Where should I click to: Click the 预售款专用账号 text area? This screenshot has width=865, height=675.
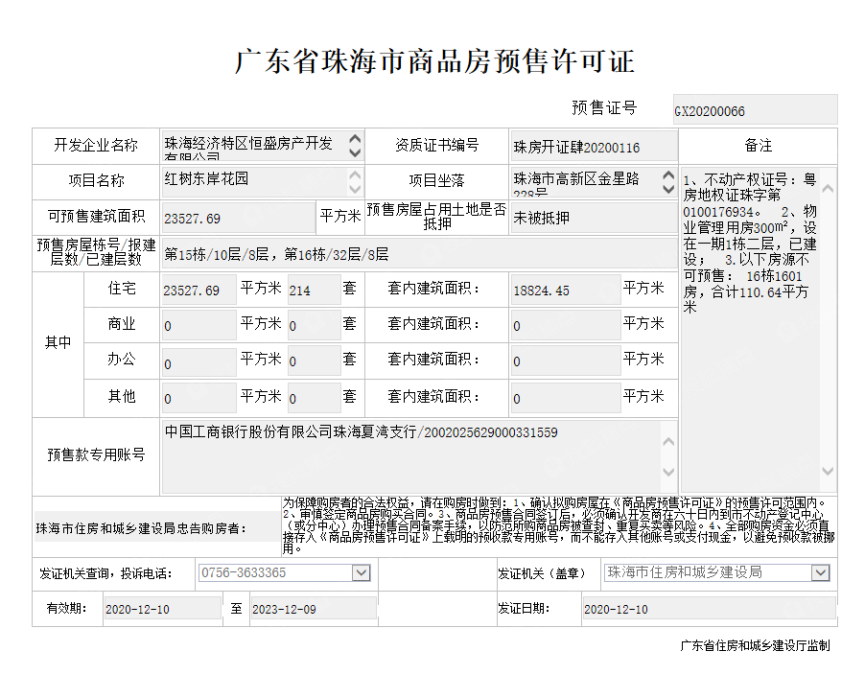coord(419,457)
